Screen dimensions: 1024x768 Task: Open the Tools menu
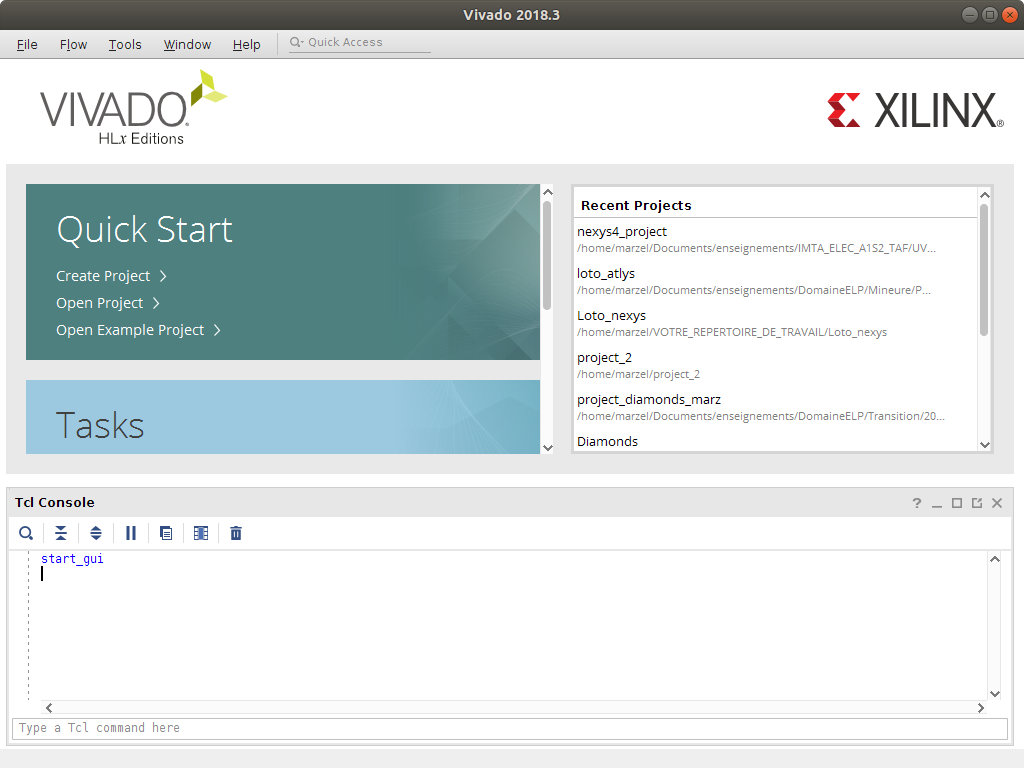pos(125,44)
